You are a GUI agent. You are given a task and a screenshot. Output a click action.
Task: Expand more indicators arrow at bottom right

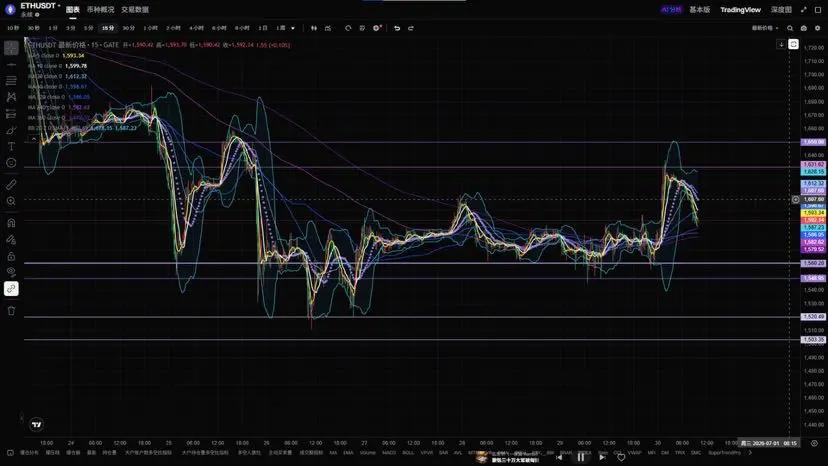(x=750, y=452)
